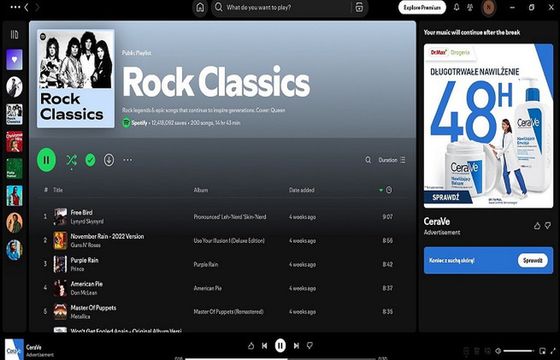560x360 pixels.
Task: Open the miniplayer icon
Action: (x=542, y=351)
